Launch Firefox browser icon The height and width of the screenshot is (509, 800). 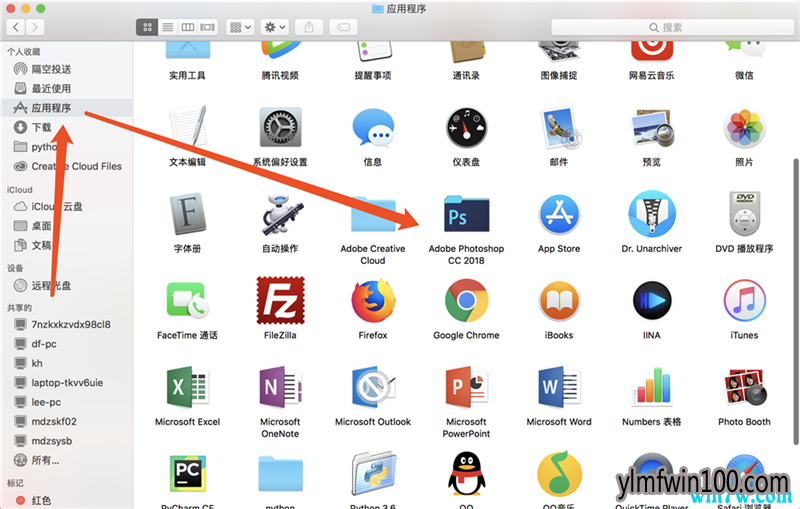(373, 301)
